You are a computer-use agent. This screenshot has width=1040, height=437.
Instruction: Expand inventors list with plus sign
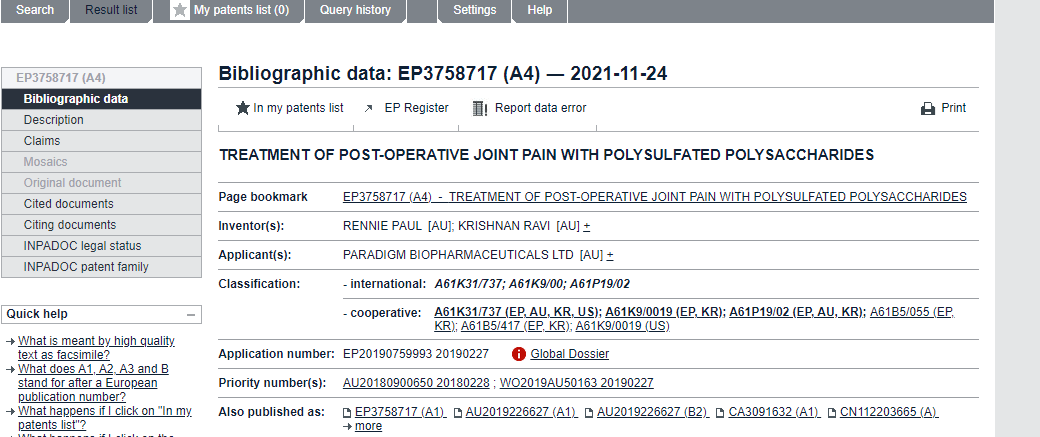point(587,226)
